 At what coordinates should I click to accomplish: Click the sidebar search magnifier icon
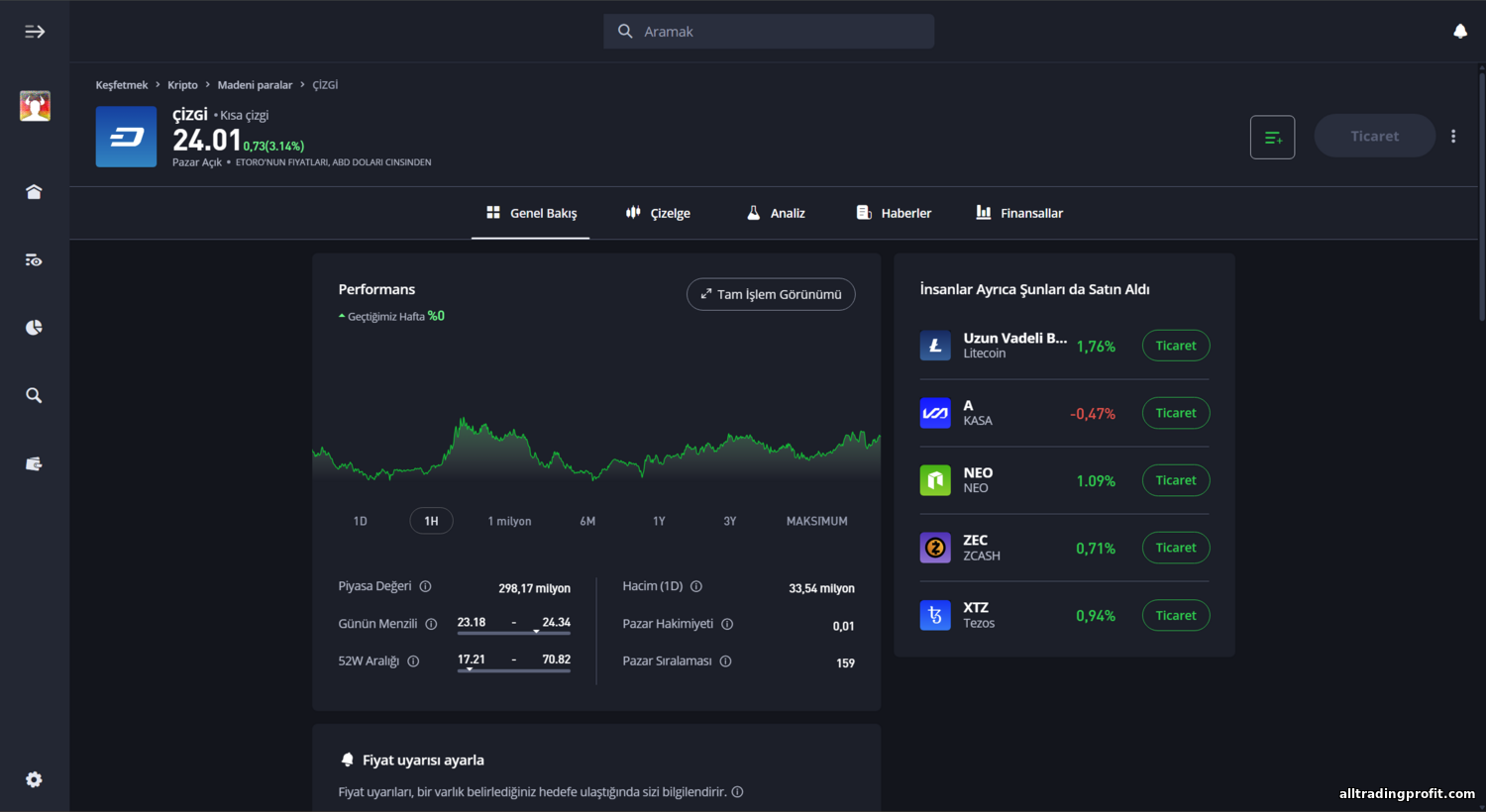(x=34, y=396)
